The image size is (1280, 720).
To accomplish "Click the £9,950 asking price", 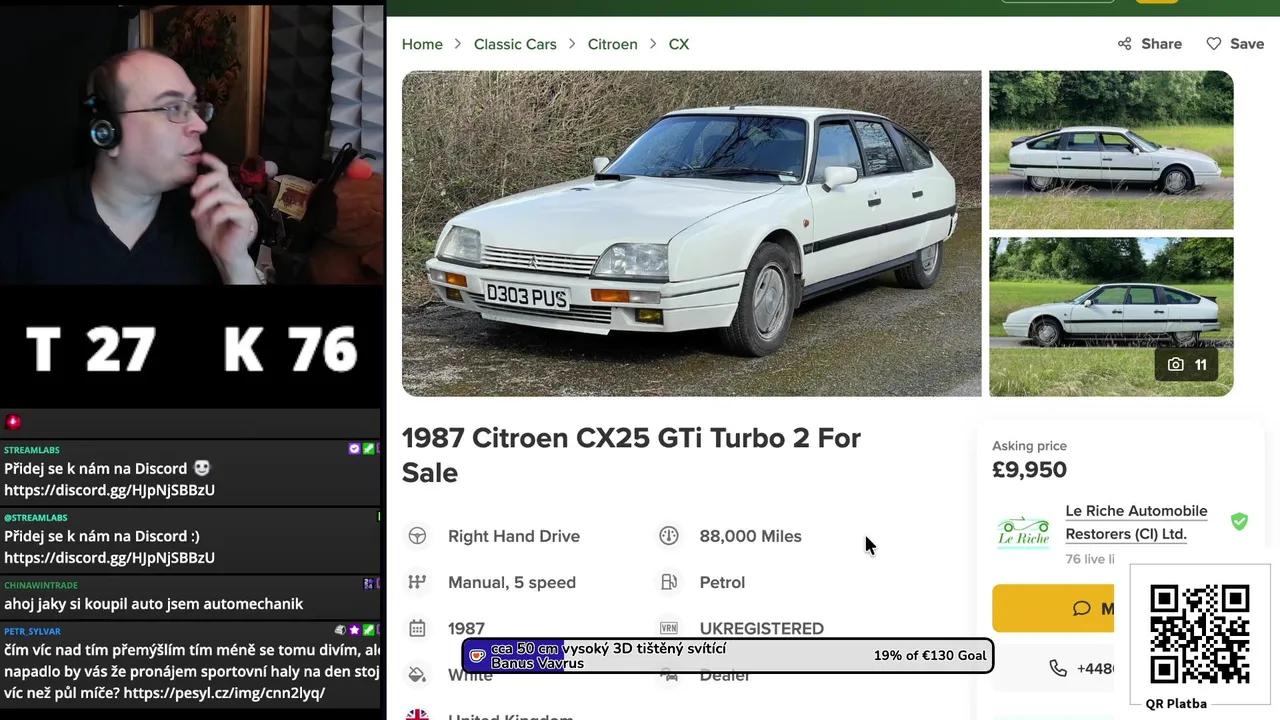I will pos(1029,470).
